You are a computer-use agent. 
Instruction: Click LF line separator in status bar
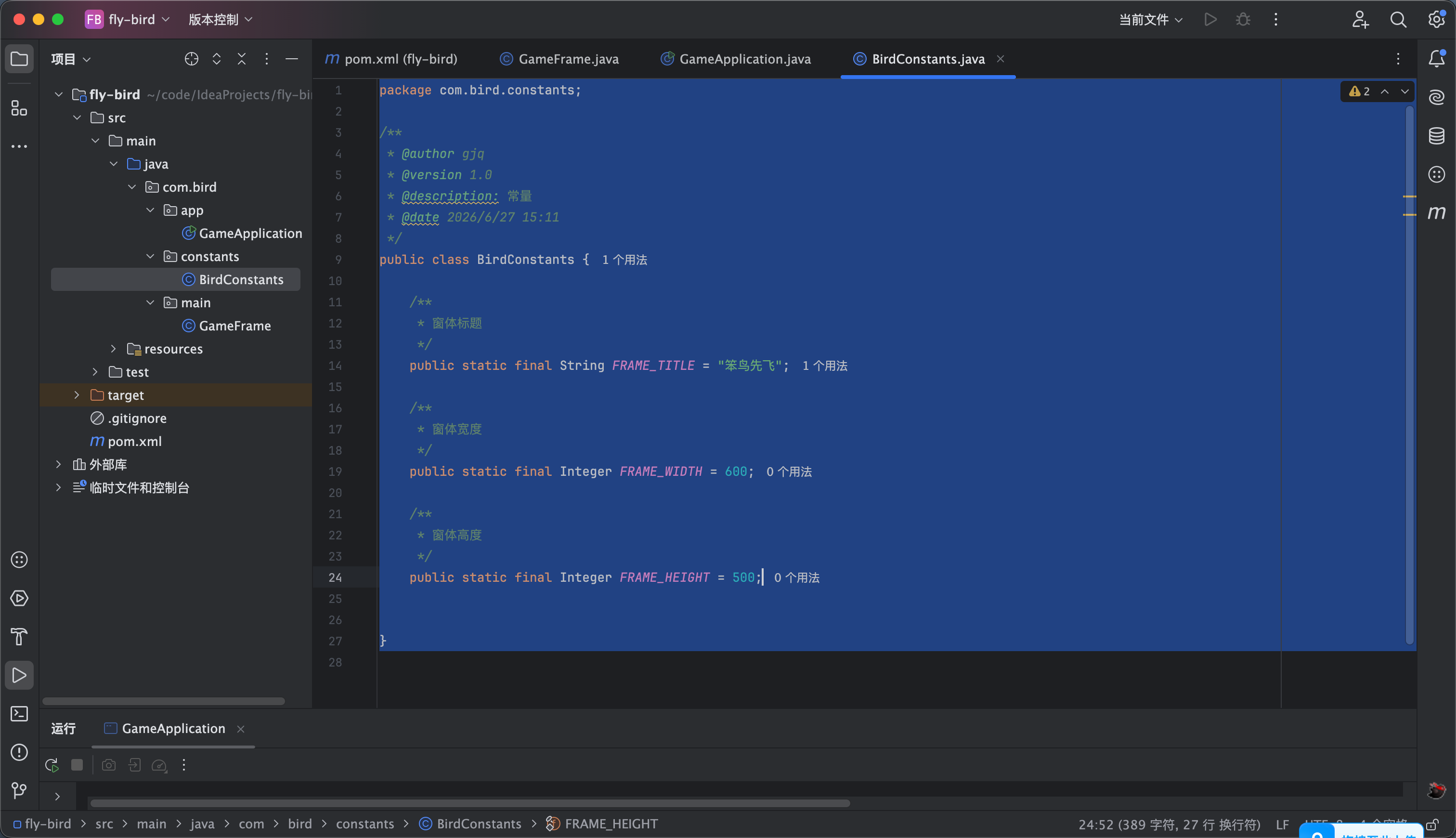pyautogui.click(x=1282, y=824)
